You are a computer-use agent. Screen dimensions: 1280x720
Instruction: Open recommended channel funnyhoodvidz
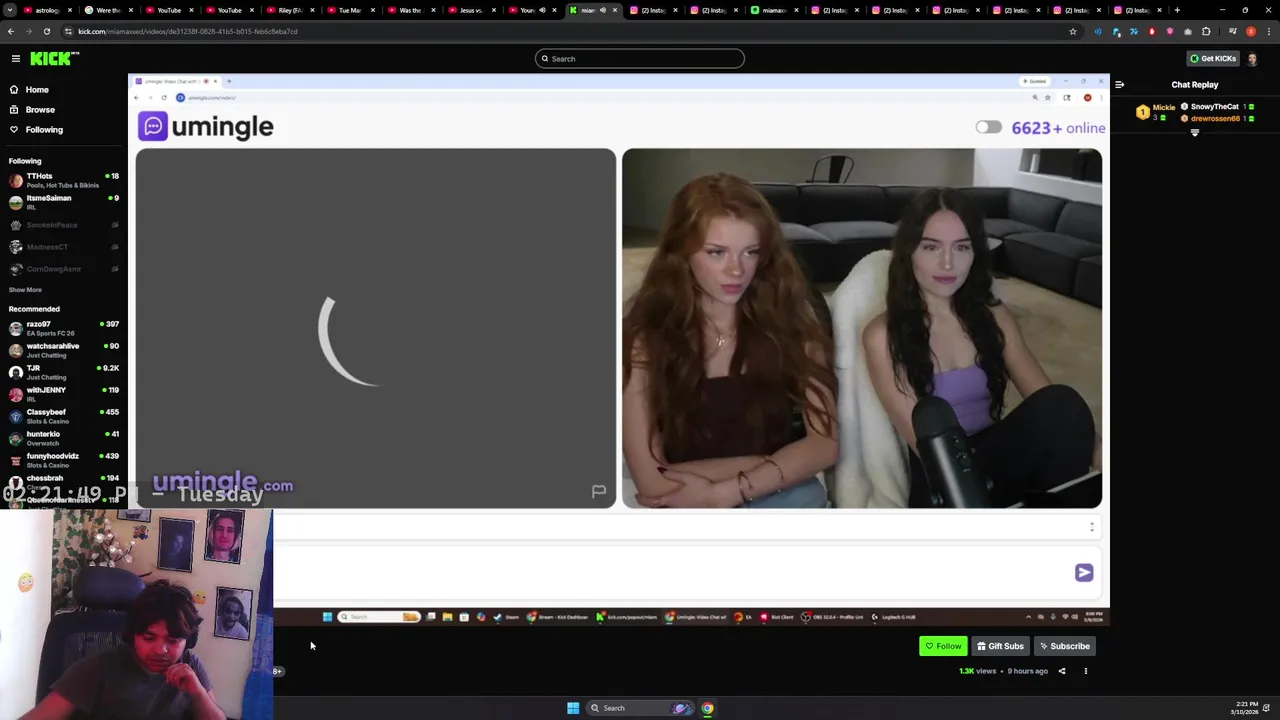pos(63,460)
